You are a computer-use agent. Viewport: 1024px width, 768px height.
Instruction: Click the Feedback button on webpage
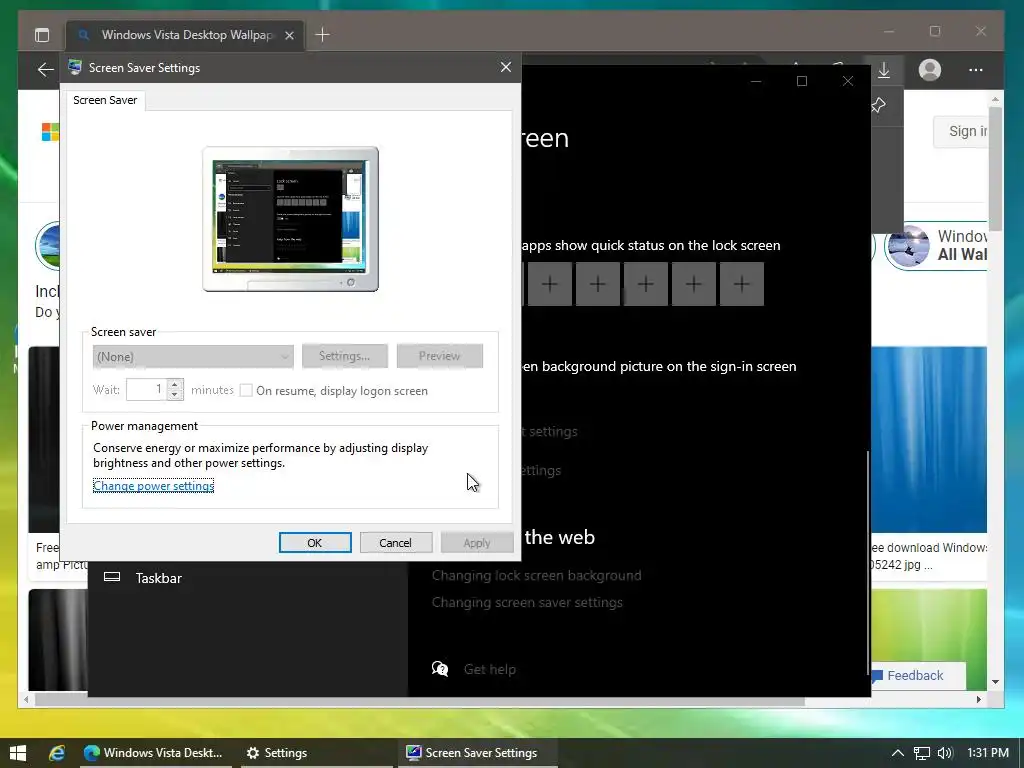(x=916, y=675)
